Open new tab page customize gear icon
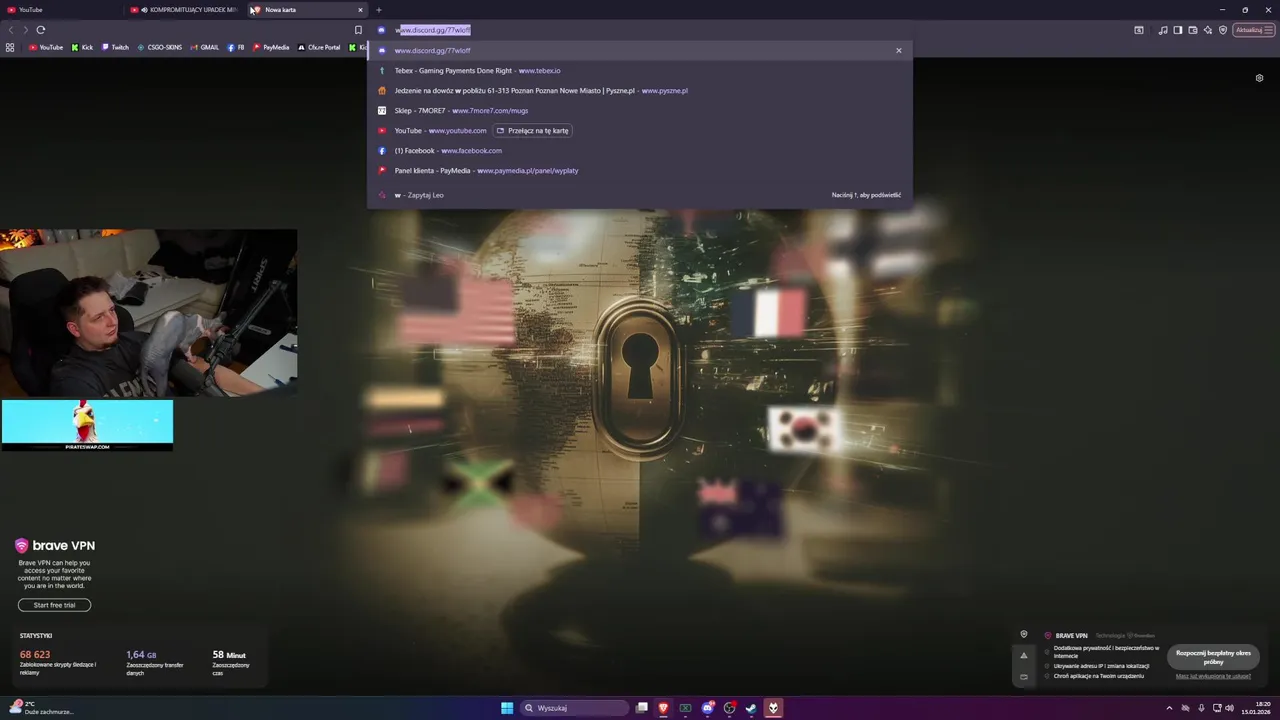The width and height of the screenshot is (1280, 720). click(1259, 77)
